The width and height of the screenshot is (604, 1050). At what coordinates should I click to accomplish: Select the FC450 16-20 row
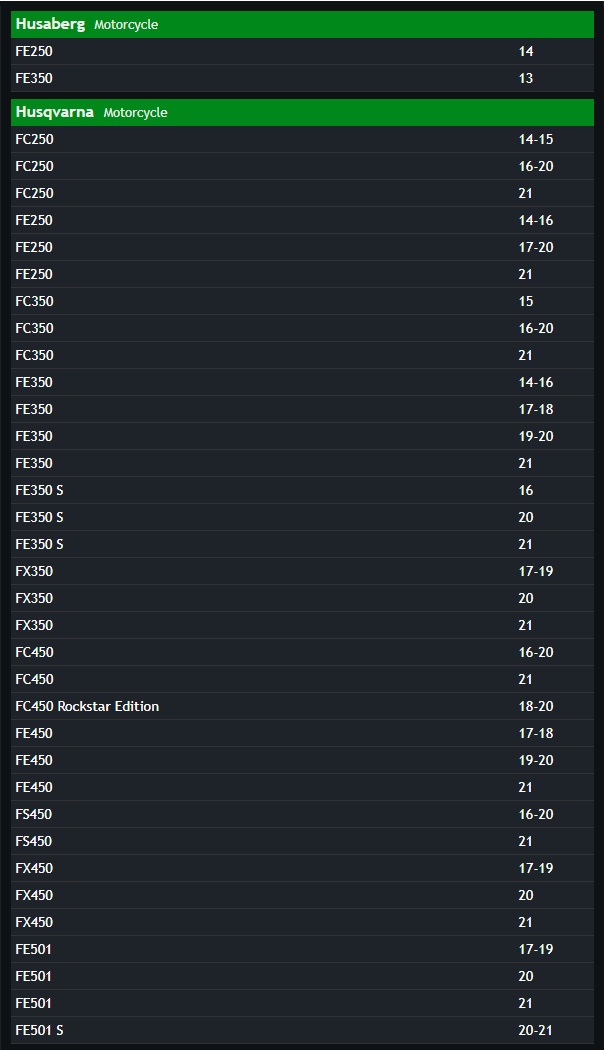point(302,652)
